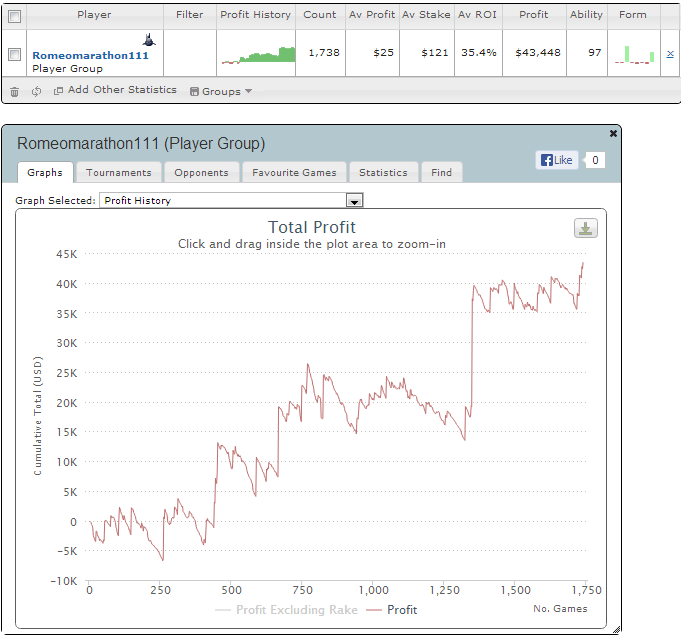Toggle the Profit legend series
681x637 pixels.
(391, 610)
